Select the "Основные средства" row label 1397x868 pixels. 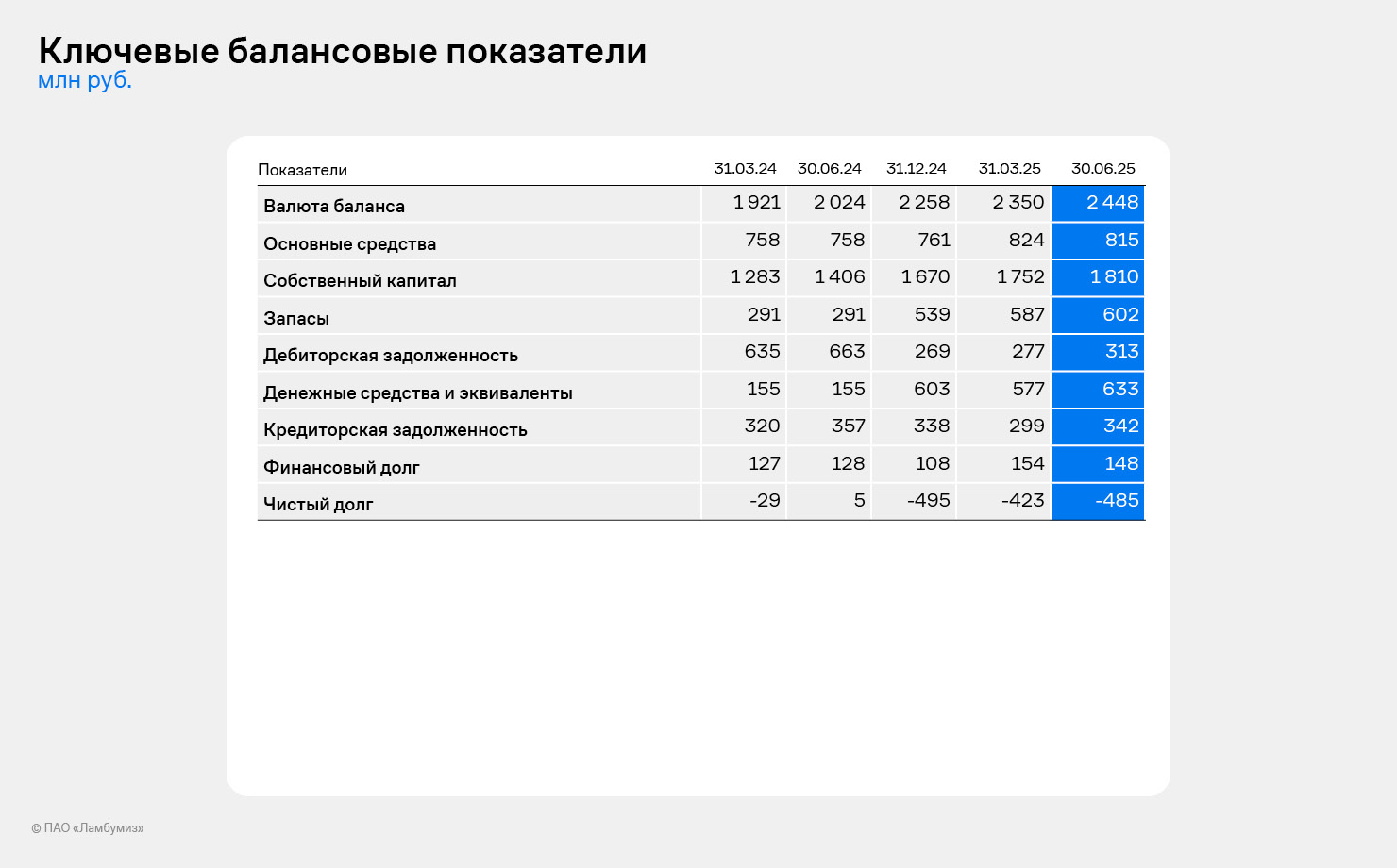click(x=349, y=243)
